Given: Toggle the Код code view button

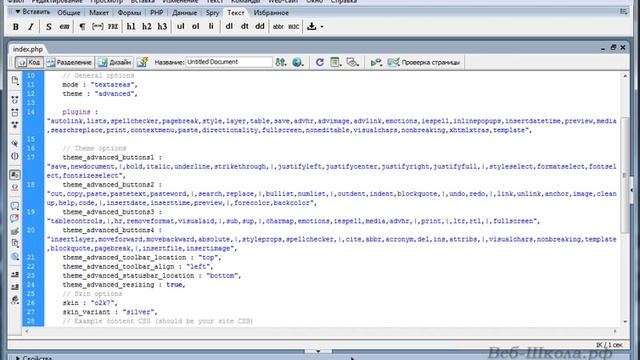Looking at the screenshot, I should (x=29, y=62).
